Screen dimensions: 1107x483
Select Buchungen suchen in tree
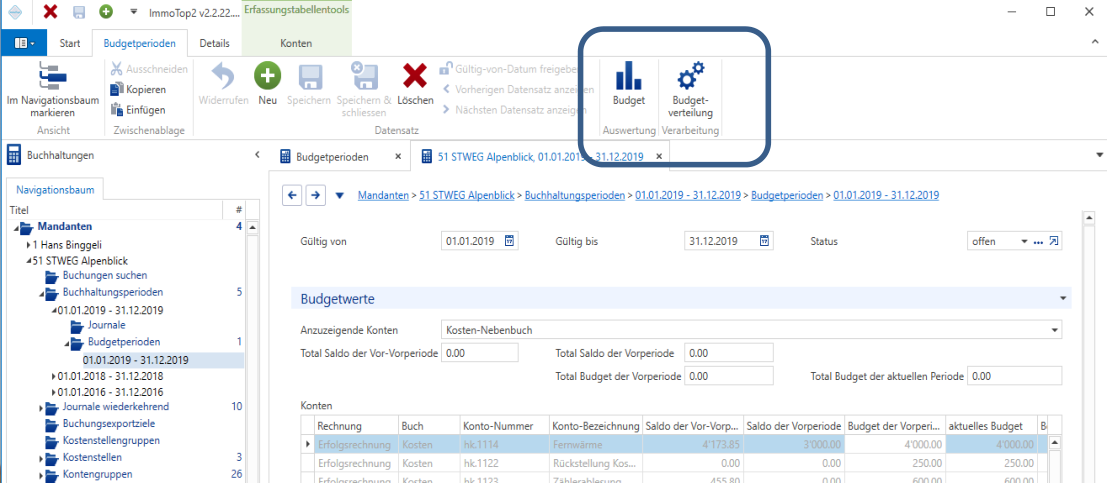[x=105, y=275]
